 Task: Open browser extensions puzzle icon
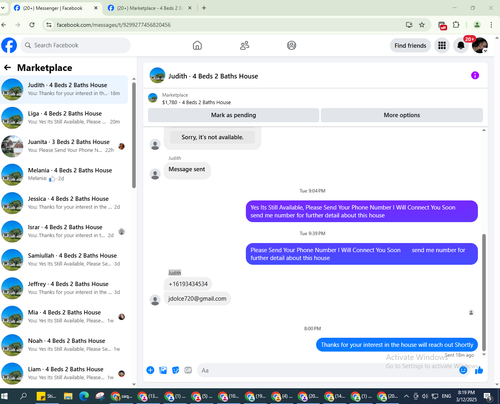[x=456, y=25]
